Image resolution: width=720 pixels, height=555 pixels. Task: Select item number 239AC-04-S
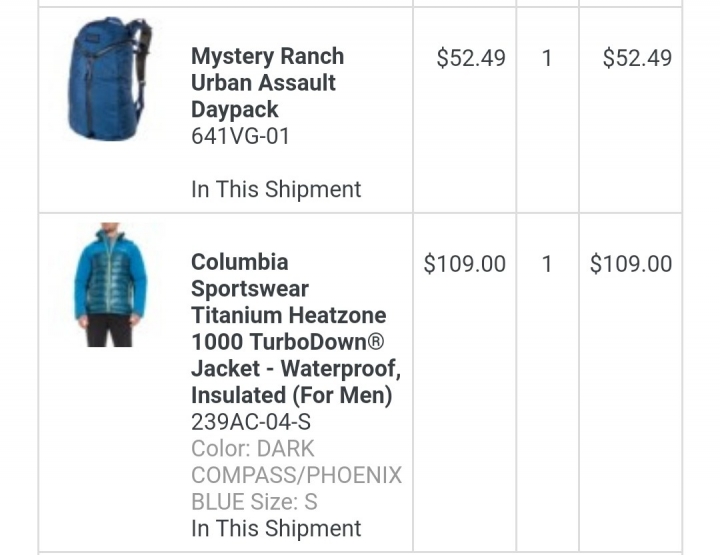(x=250, y=422)
